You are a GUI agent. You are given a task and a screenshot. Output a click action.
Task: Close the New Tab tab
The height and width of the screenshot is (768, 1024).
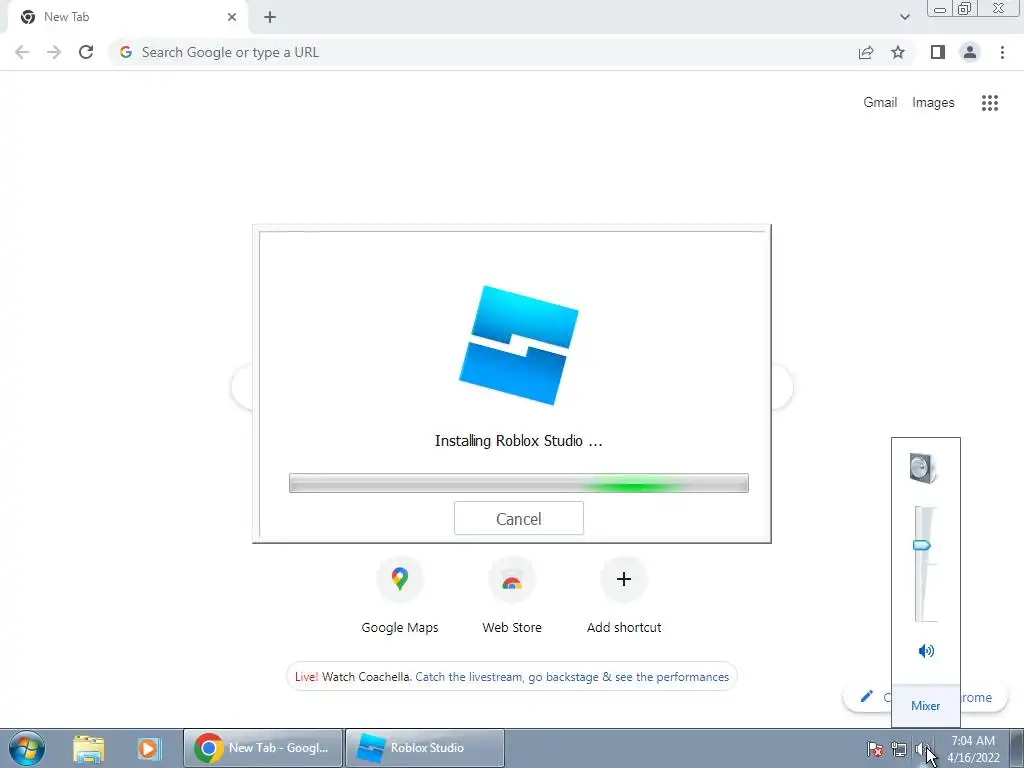tap(232, 17)
